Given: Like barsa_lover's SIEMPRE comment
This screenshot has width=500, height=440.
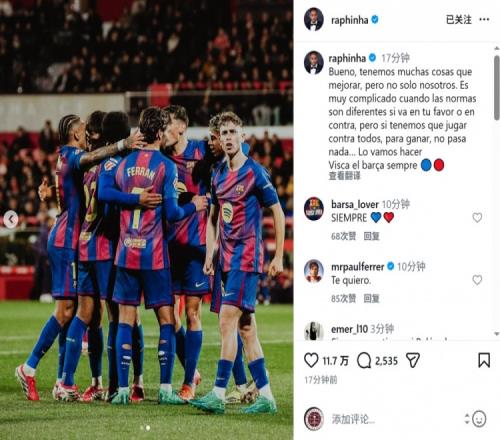Looking at the screenshot, I should tap(477, 218).
